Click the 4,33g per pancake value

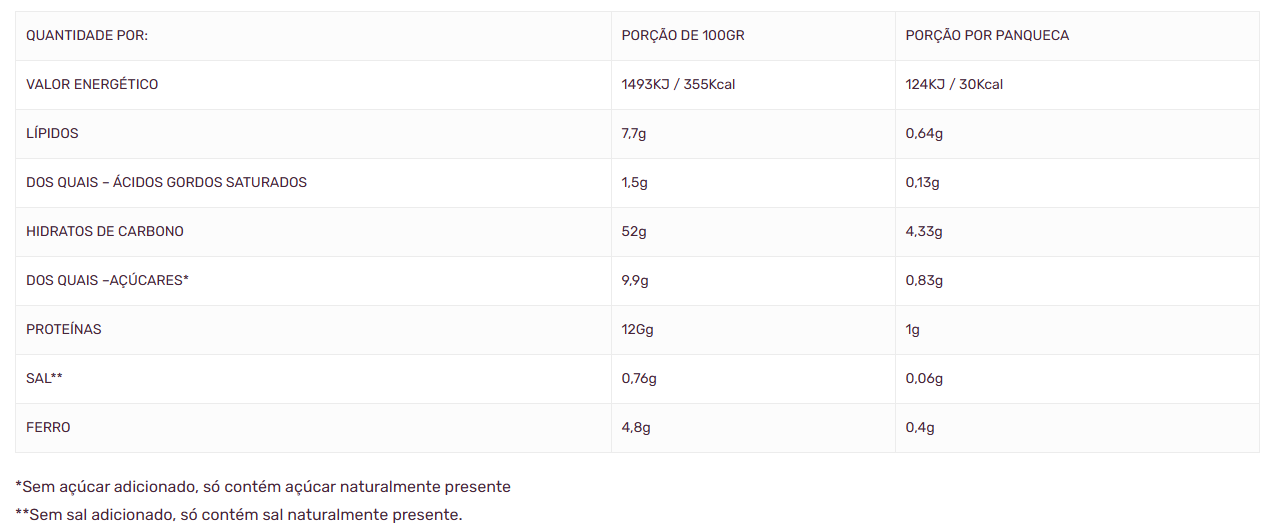pos(924,232)
